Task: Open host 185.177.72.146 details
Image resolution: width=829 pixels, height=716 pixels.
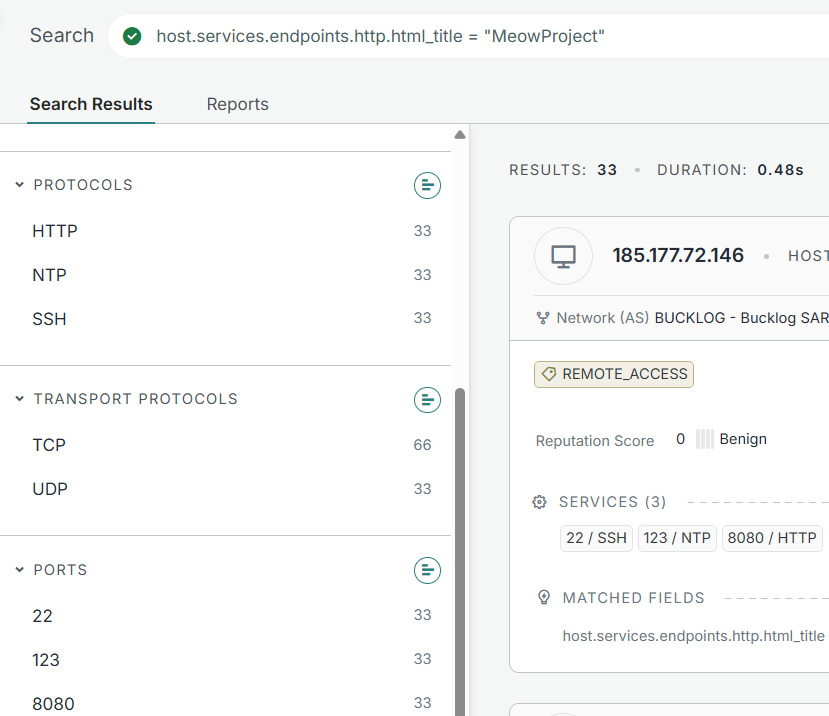Action: [x=678, y=255]
